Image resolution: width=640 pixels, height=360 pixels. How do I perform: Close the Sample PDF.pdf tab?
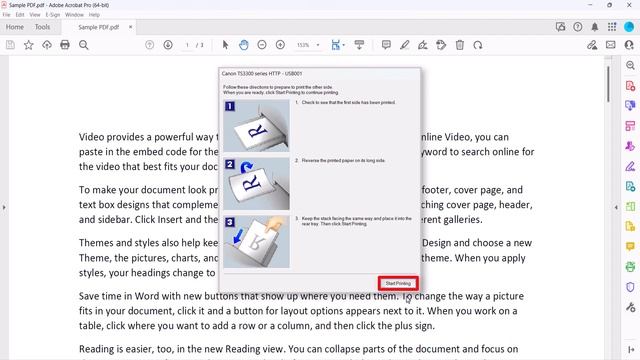click(130, 27)
